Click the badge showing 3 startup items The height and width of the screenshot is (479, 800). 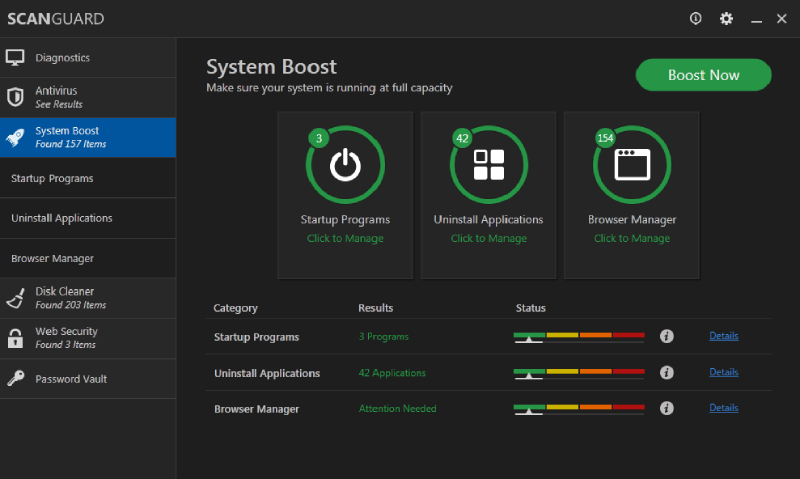coord(319,138)
